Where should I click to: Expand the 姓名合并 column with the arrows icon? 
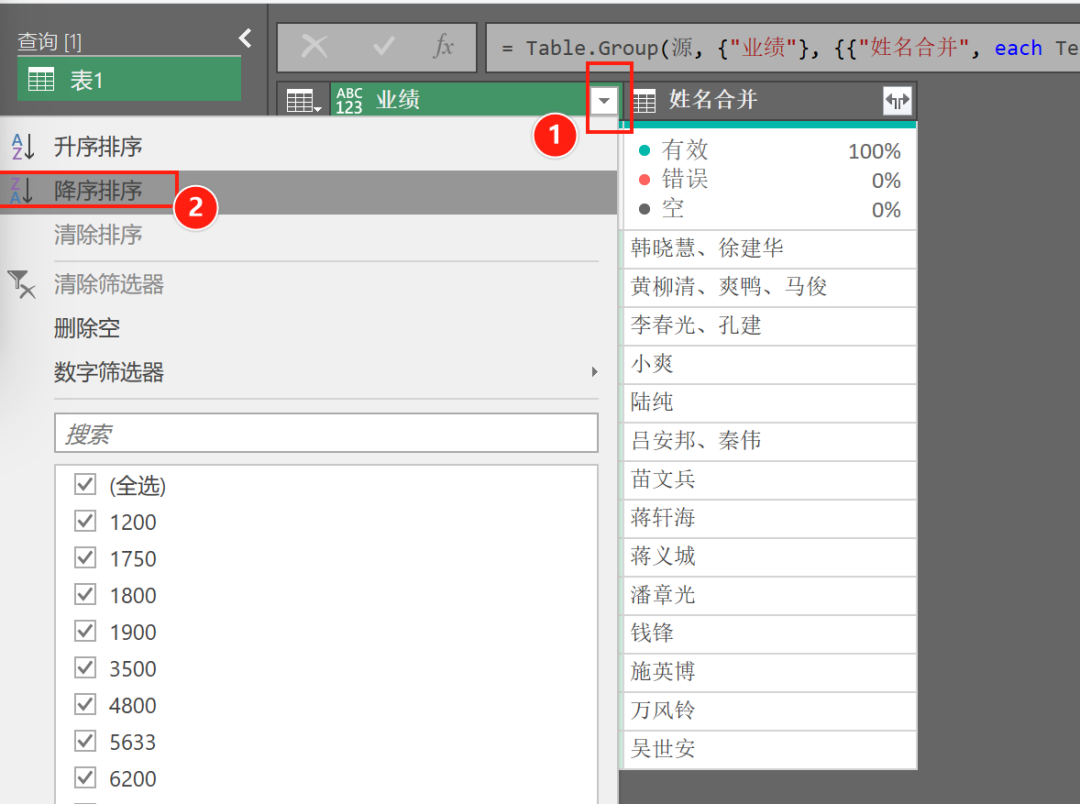897,101
